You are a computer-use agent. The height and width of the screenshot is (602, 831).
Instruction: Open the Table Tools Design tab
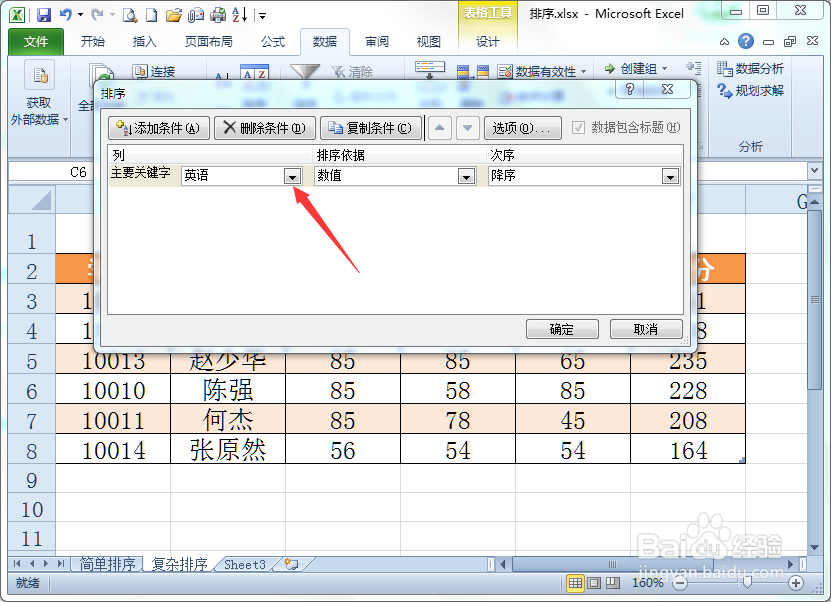pyautogui.click(x=488, y=41)
